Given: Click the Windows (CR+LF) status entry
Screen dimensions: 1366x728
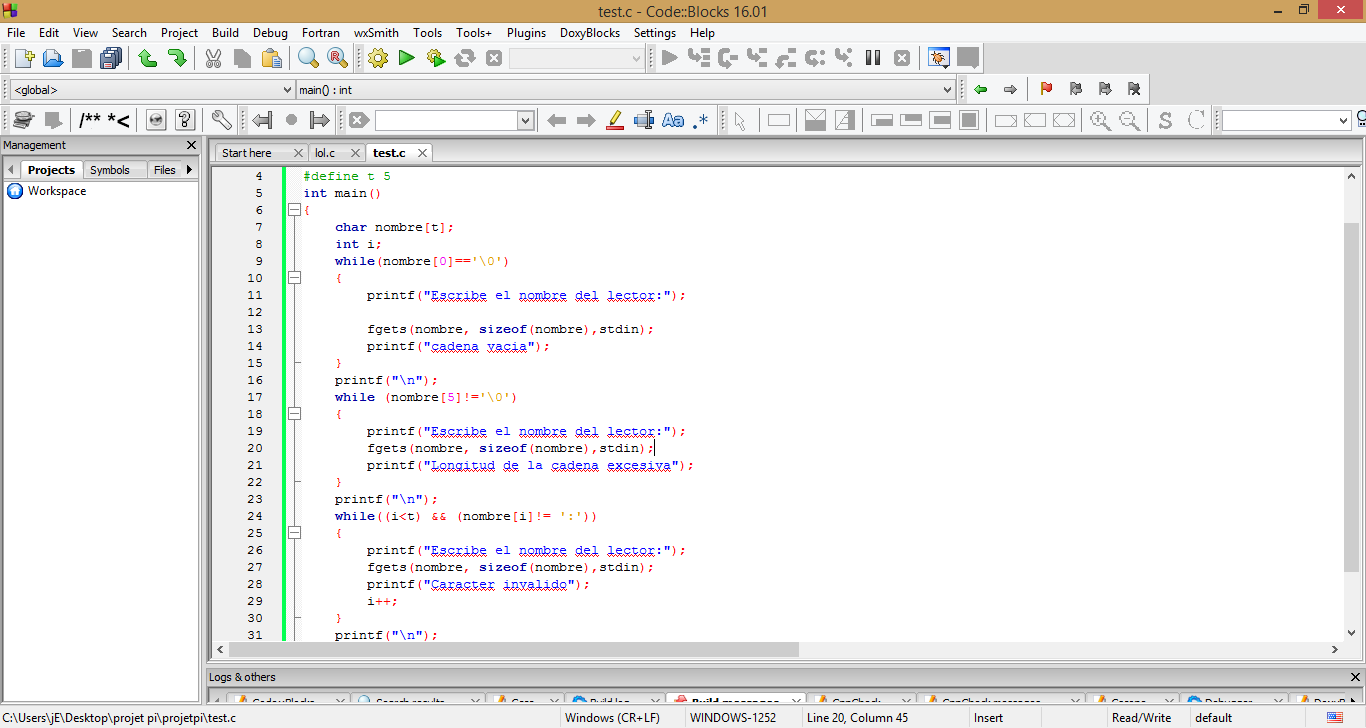Looking at the screenshot, I should click(612, 718).
